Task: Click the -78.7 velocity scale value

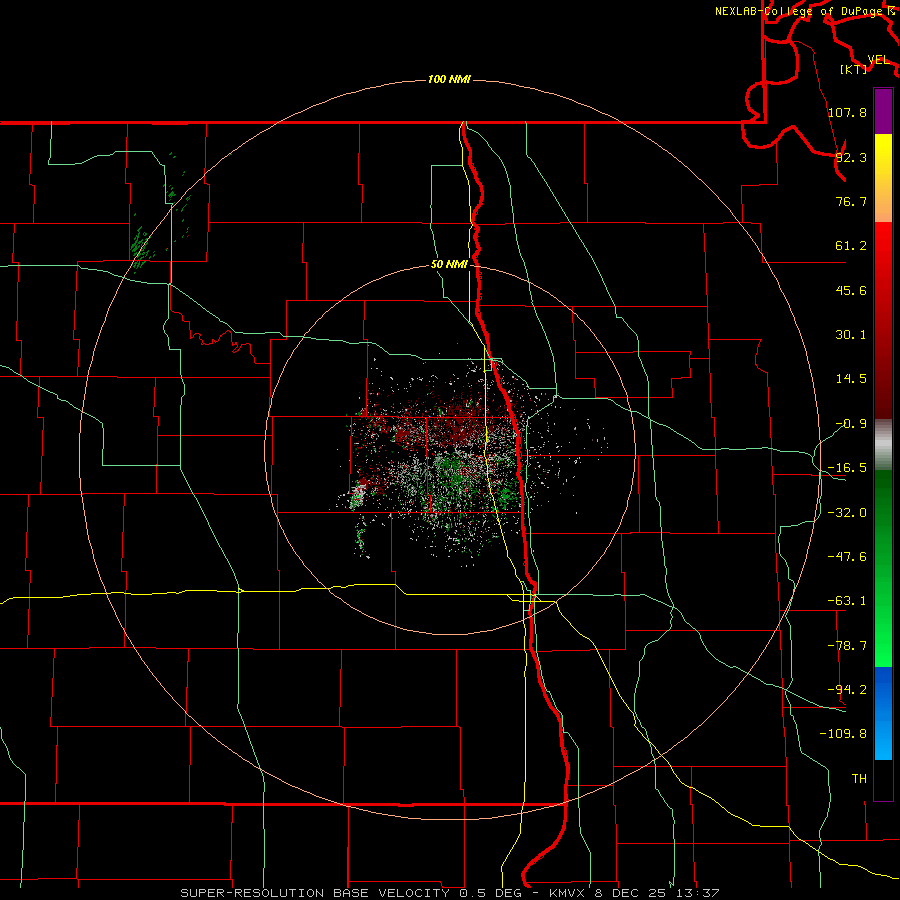Action: [847, 646]
